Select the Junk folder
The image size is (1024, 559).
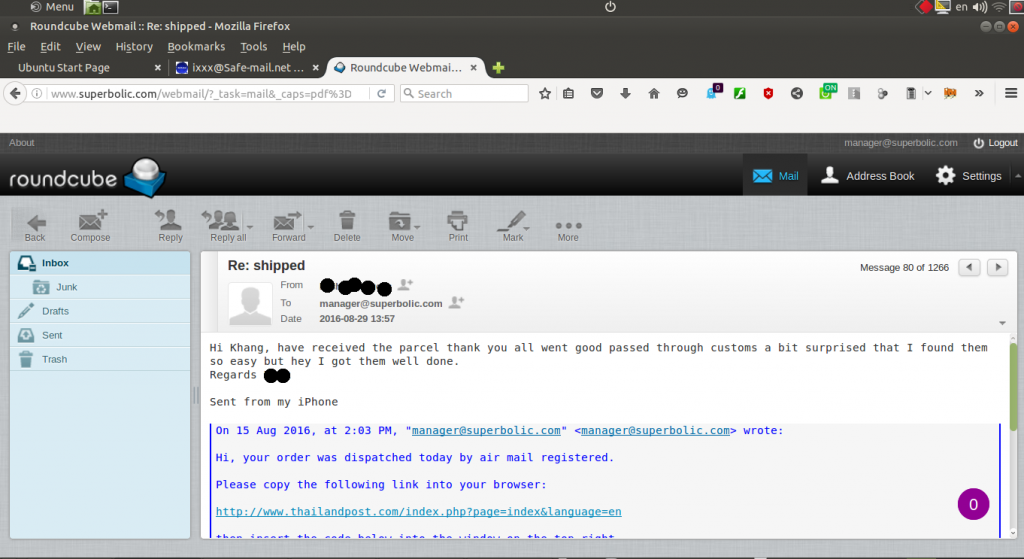click(66, 287)
